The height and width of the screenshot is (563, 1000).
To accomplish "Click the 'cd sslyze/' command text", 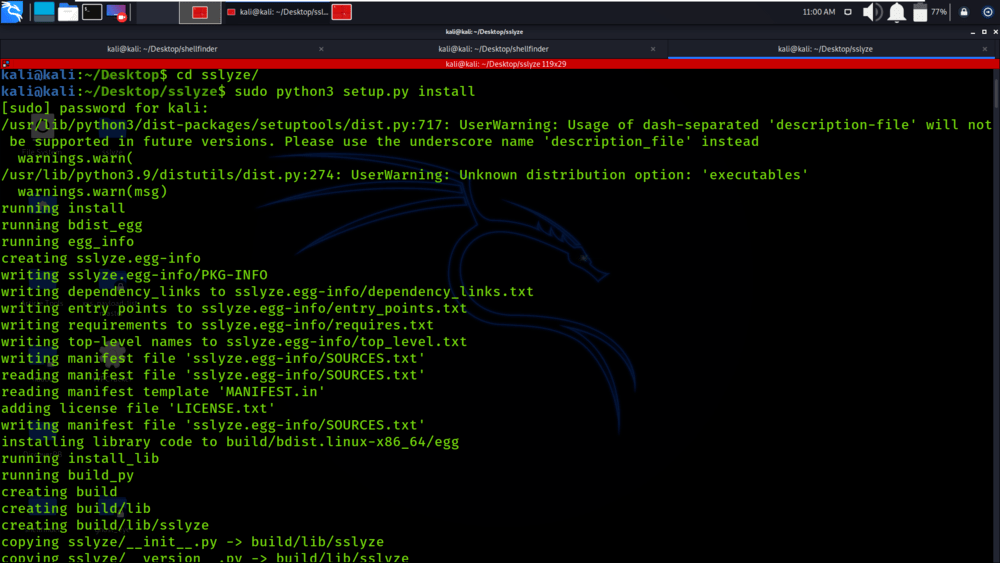I will pos(217,75).
